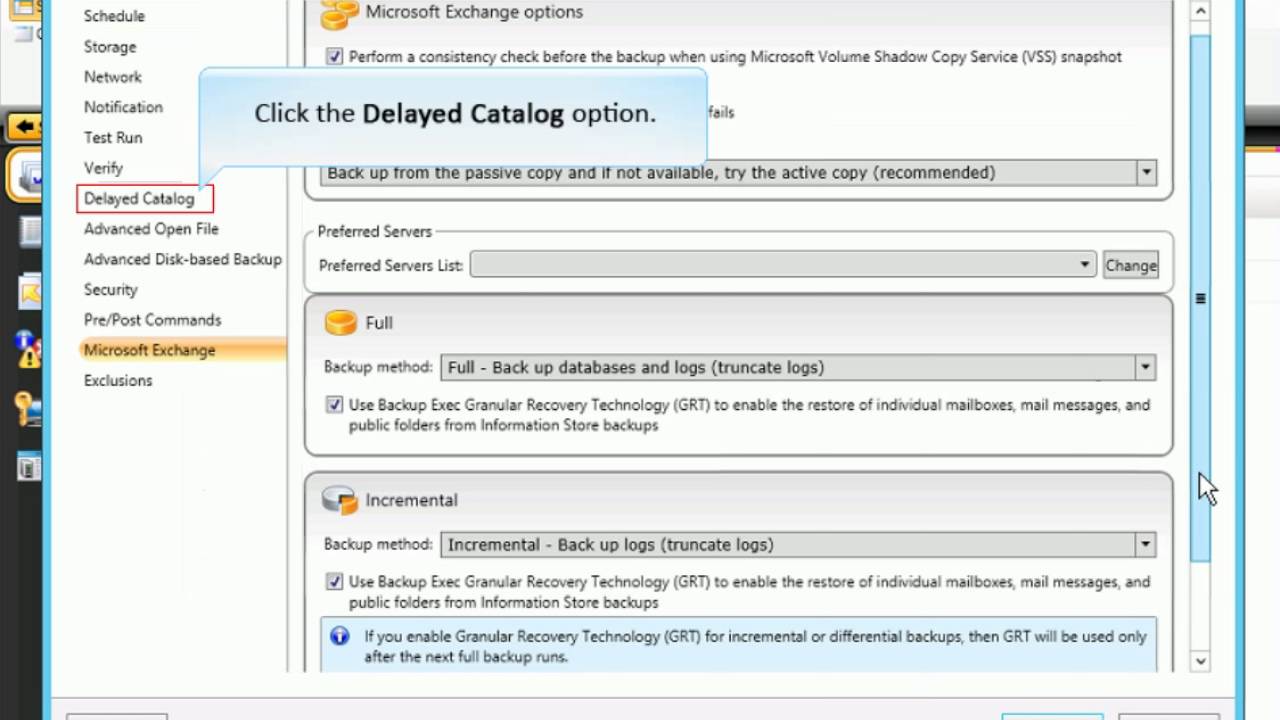Click the vertical scrollbar thumb
1280x720 pixels.
[x=1200, y=298]
